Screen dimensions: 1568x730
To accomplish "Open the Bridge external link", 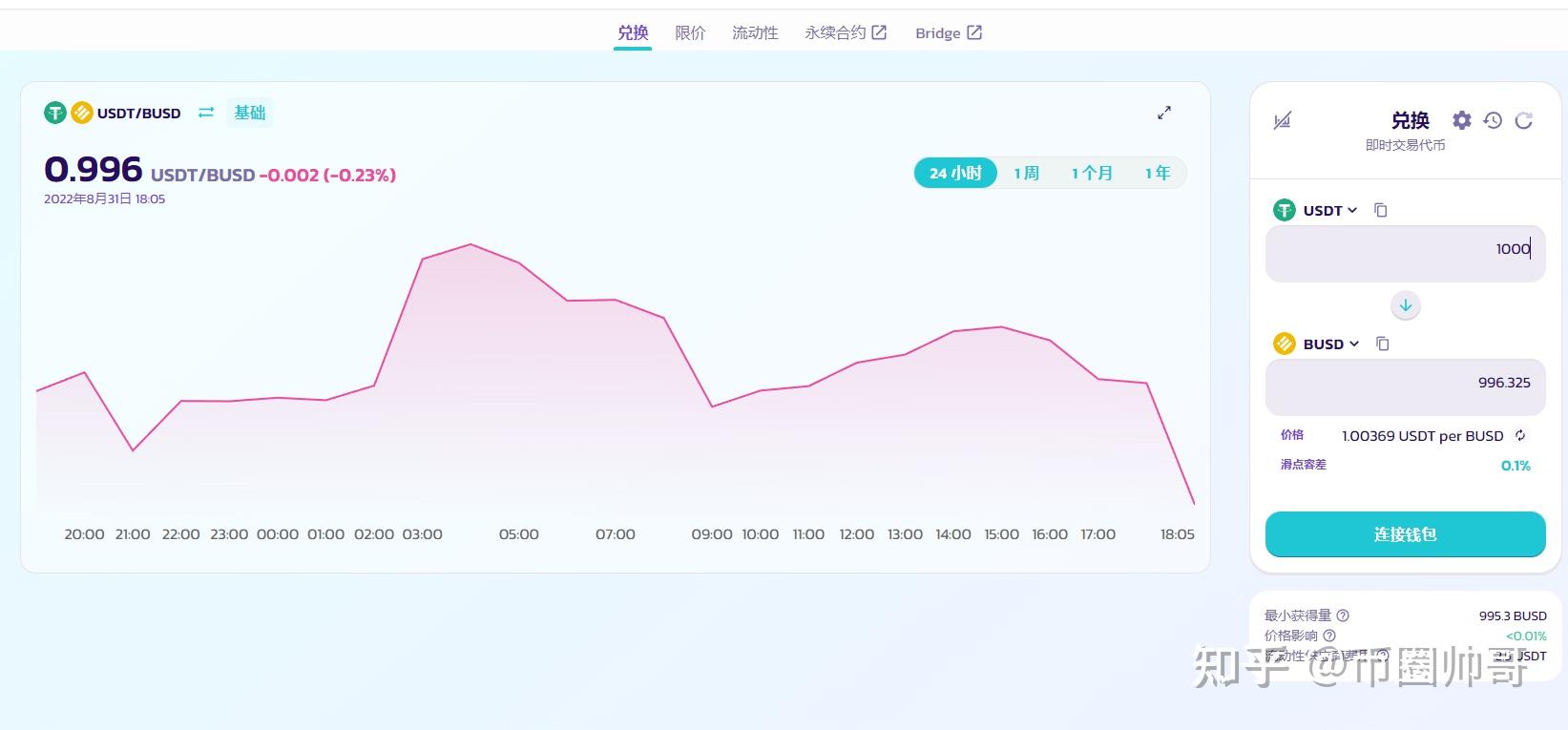I will pos(949,32).
